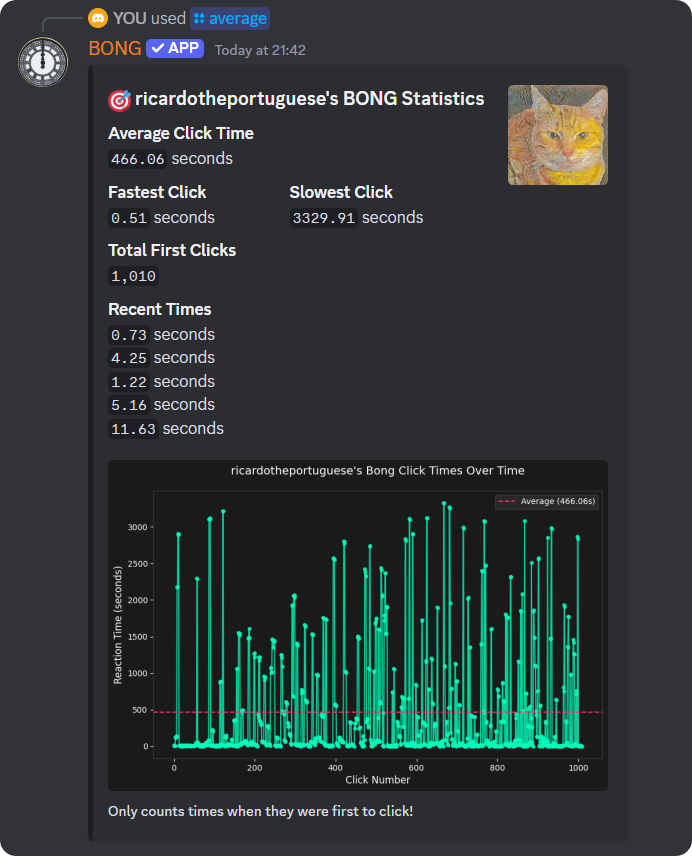Click the YOU username in command line
This screenshot has height=856, width=692.
coord(130,18)
